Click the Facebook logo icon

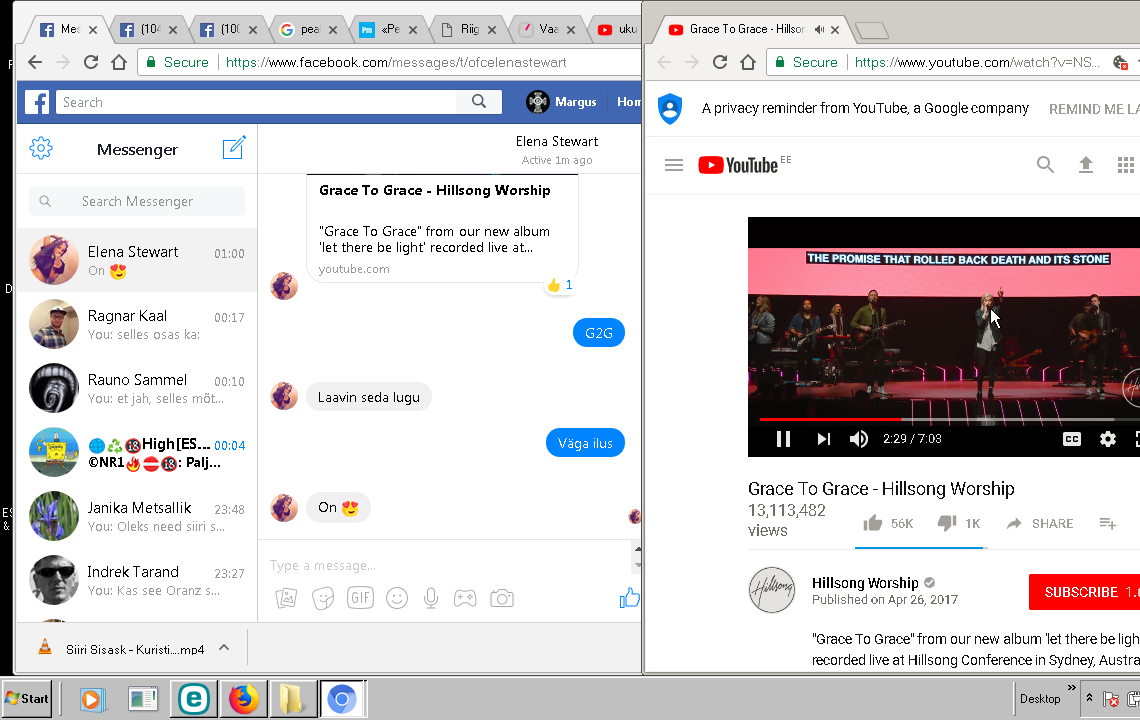click(x=37, y=102)
